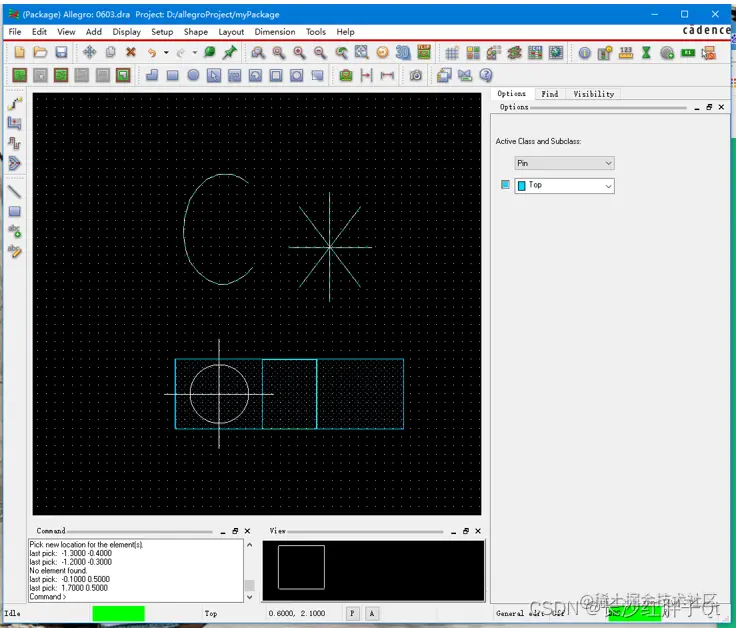Click the green R1 label icon
The width and height of the screenshot is (736, 628).
(x=688, y=53)
